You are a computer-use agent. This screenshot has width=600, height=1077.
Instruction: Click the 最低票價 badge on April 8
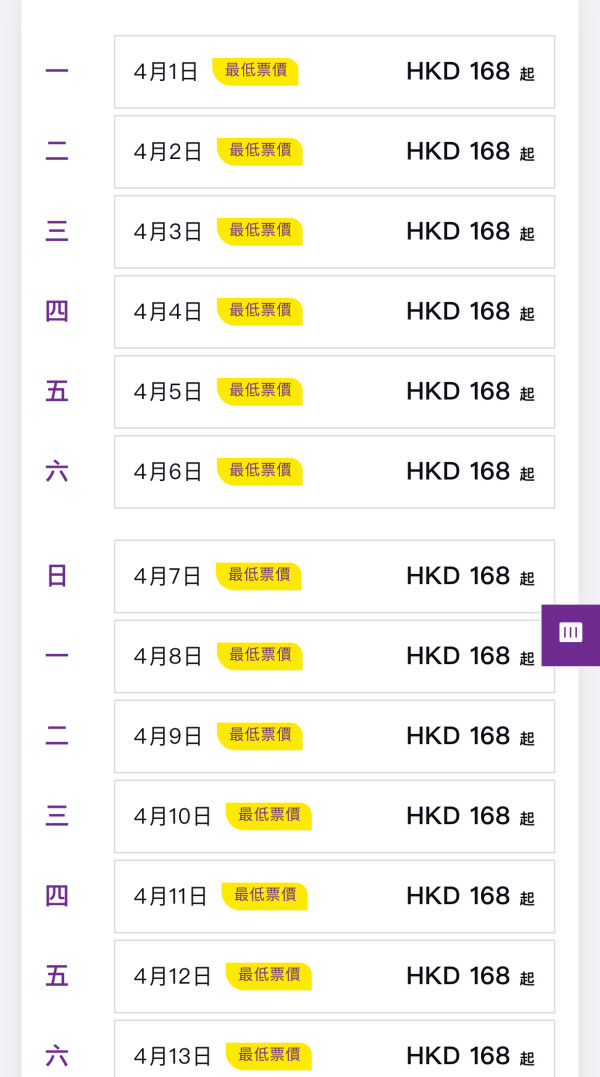[258, 656]
